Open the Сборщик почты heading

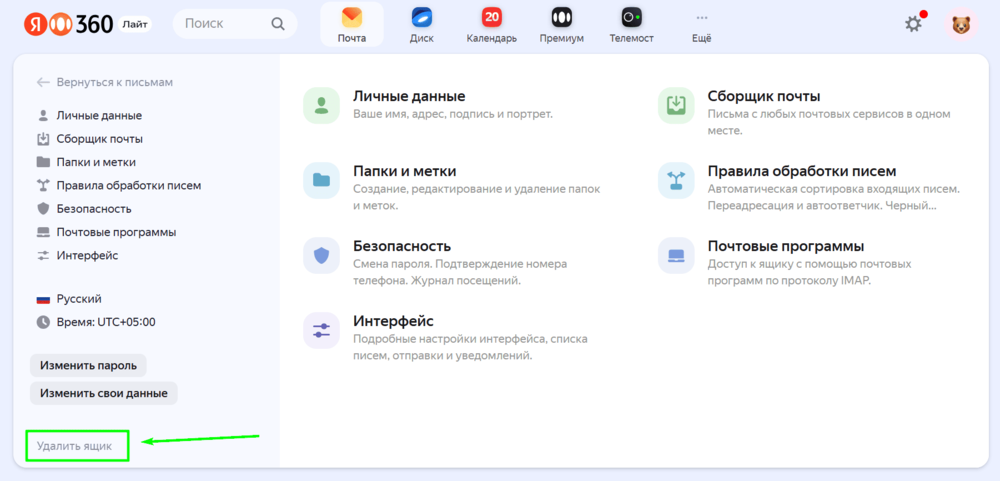[764, 96]
